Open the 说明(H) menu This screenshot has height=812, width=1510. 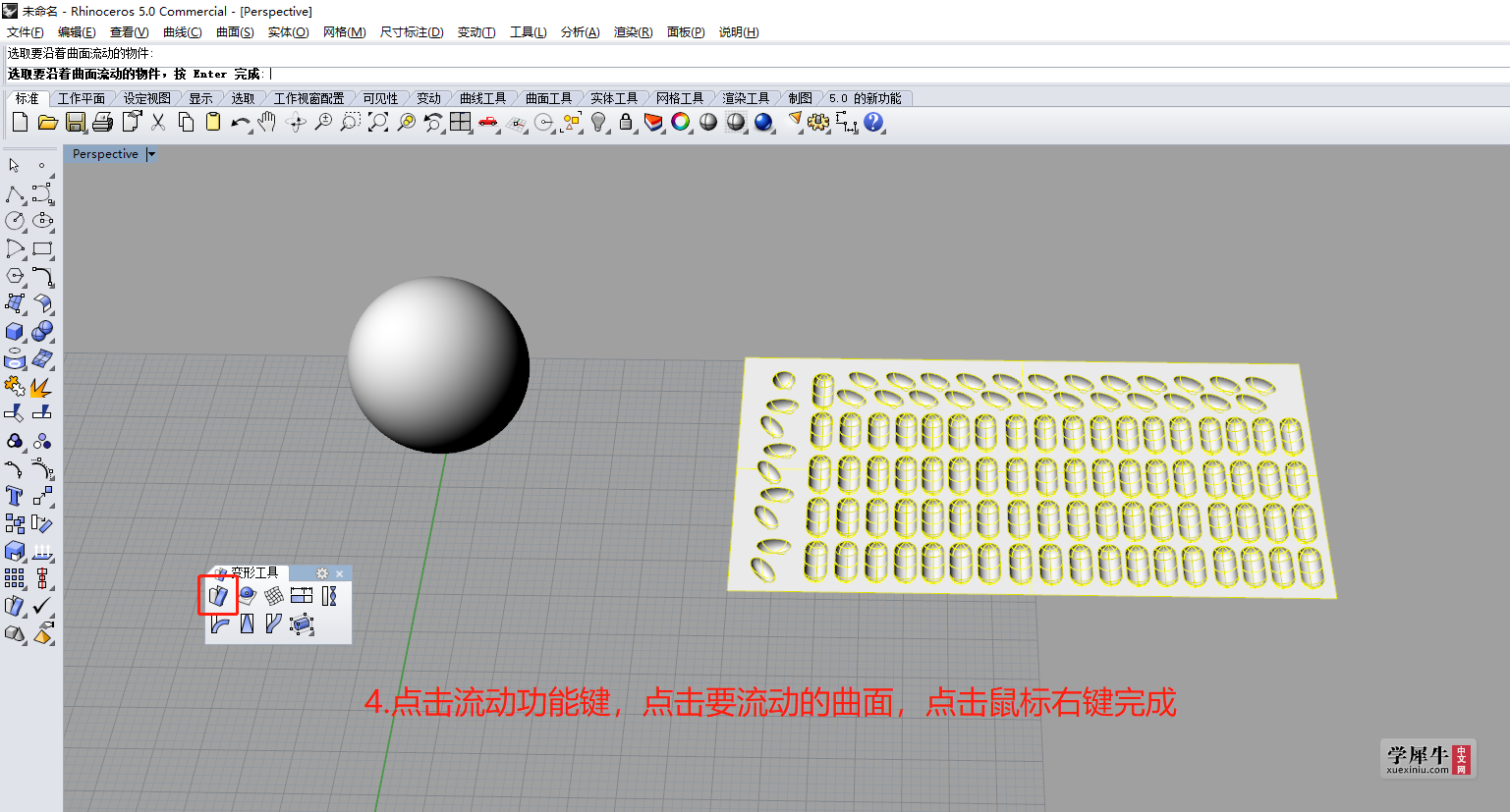click(739, 32)
